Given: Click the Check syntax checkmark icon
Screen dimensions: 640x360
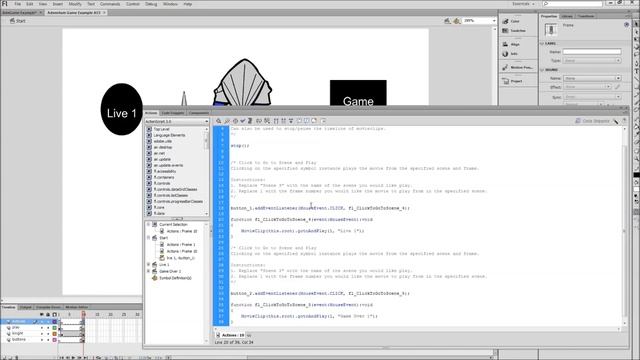Looking at the screenshot, I should pyautogui.click(x=243, y=121).
